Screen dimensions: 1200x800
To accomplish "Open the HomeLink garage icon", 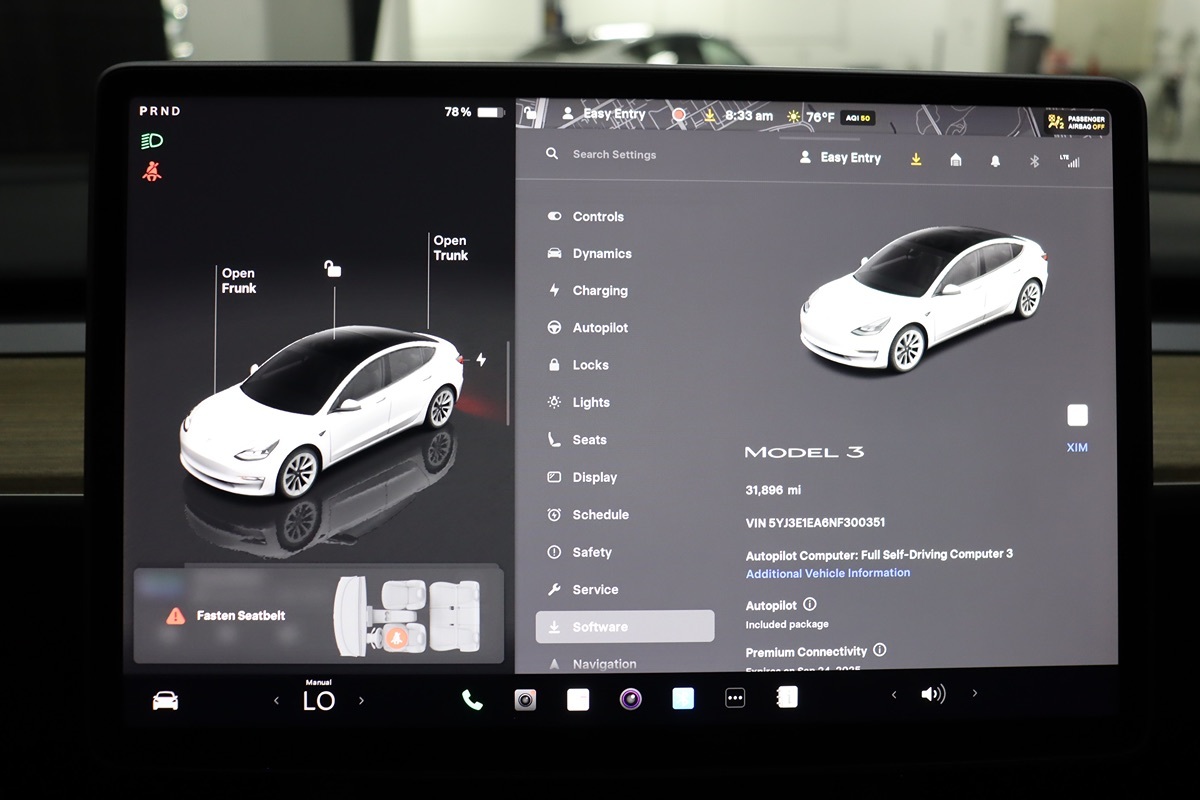I will 956,160.
